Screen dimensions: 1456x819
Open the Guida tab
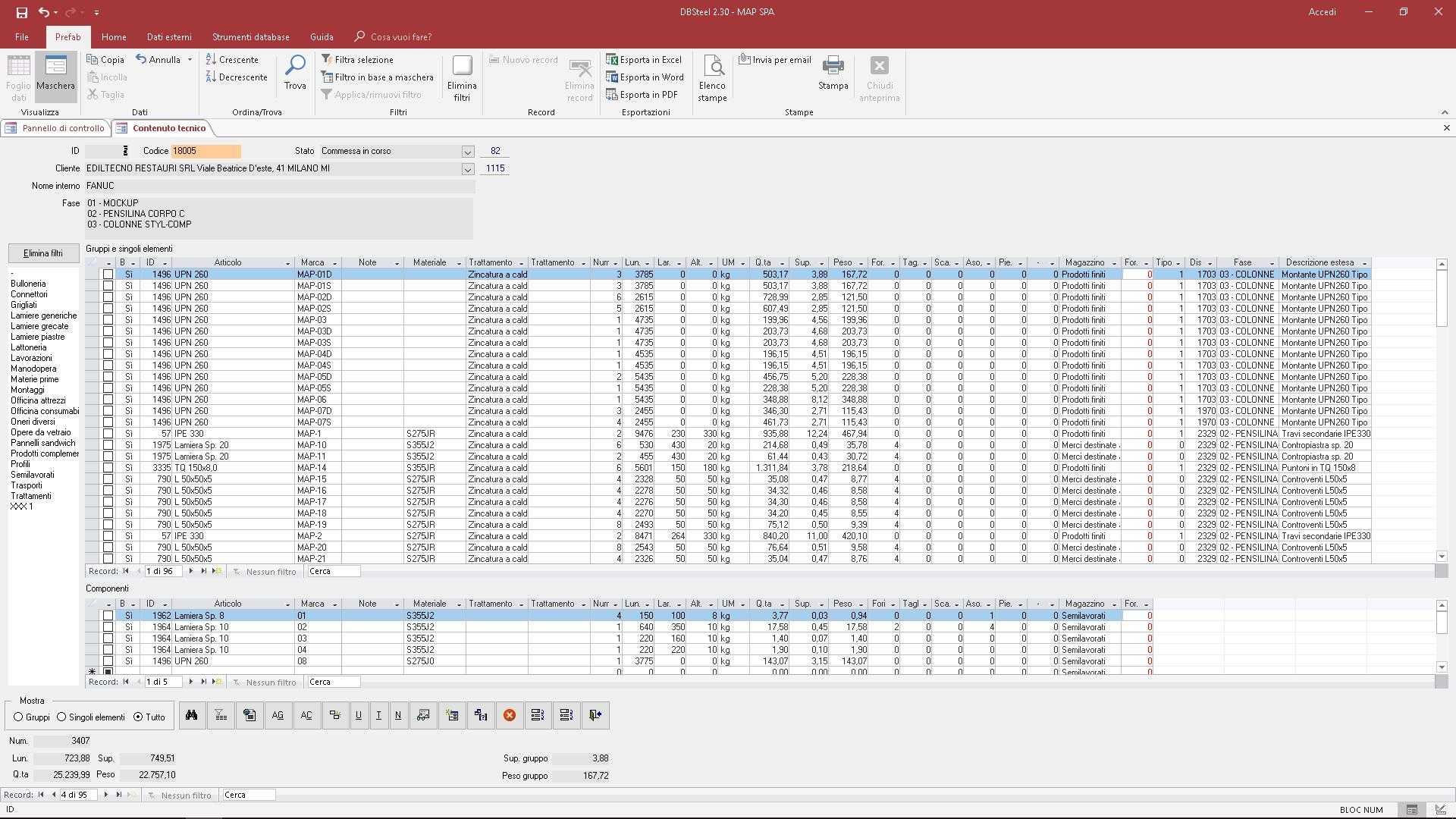[x=322, y=36]
